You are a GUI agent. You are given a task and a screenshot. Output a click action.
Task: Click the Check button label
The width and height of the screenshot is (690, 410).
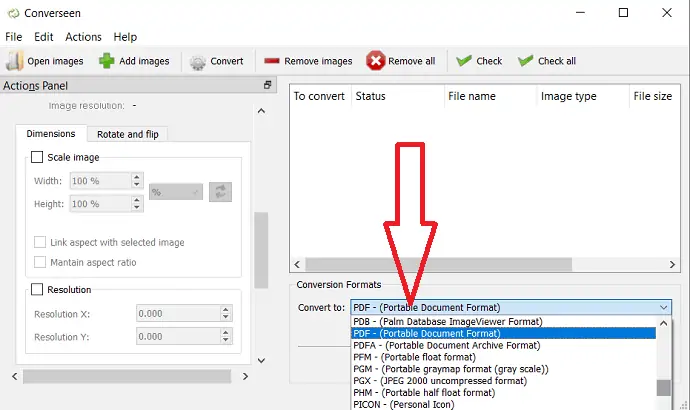[489, 61]
